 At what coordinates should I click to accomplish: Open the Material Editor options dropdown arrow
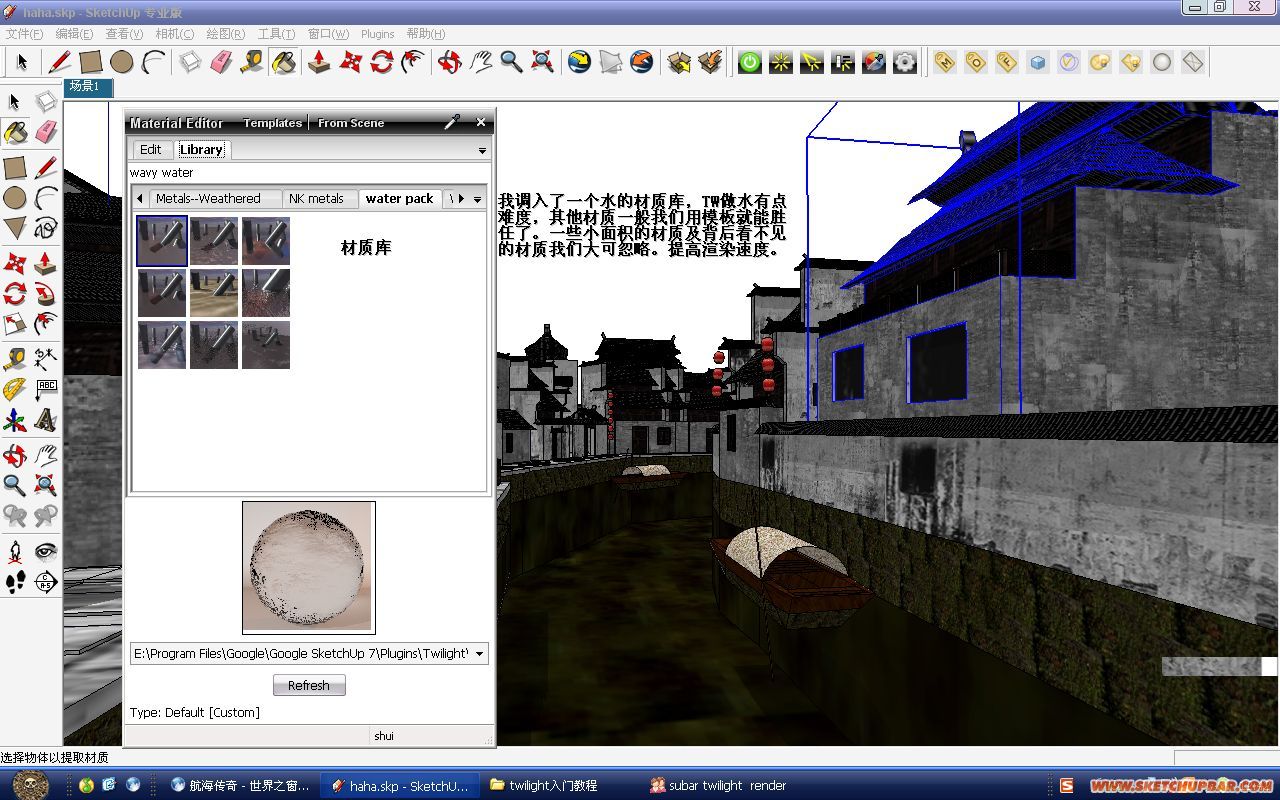[482, 150]
